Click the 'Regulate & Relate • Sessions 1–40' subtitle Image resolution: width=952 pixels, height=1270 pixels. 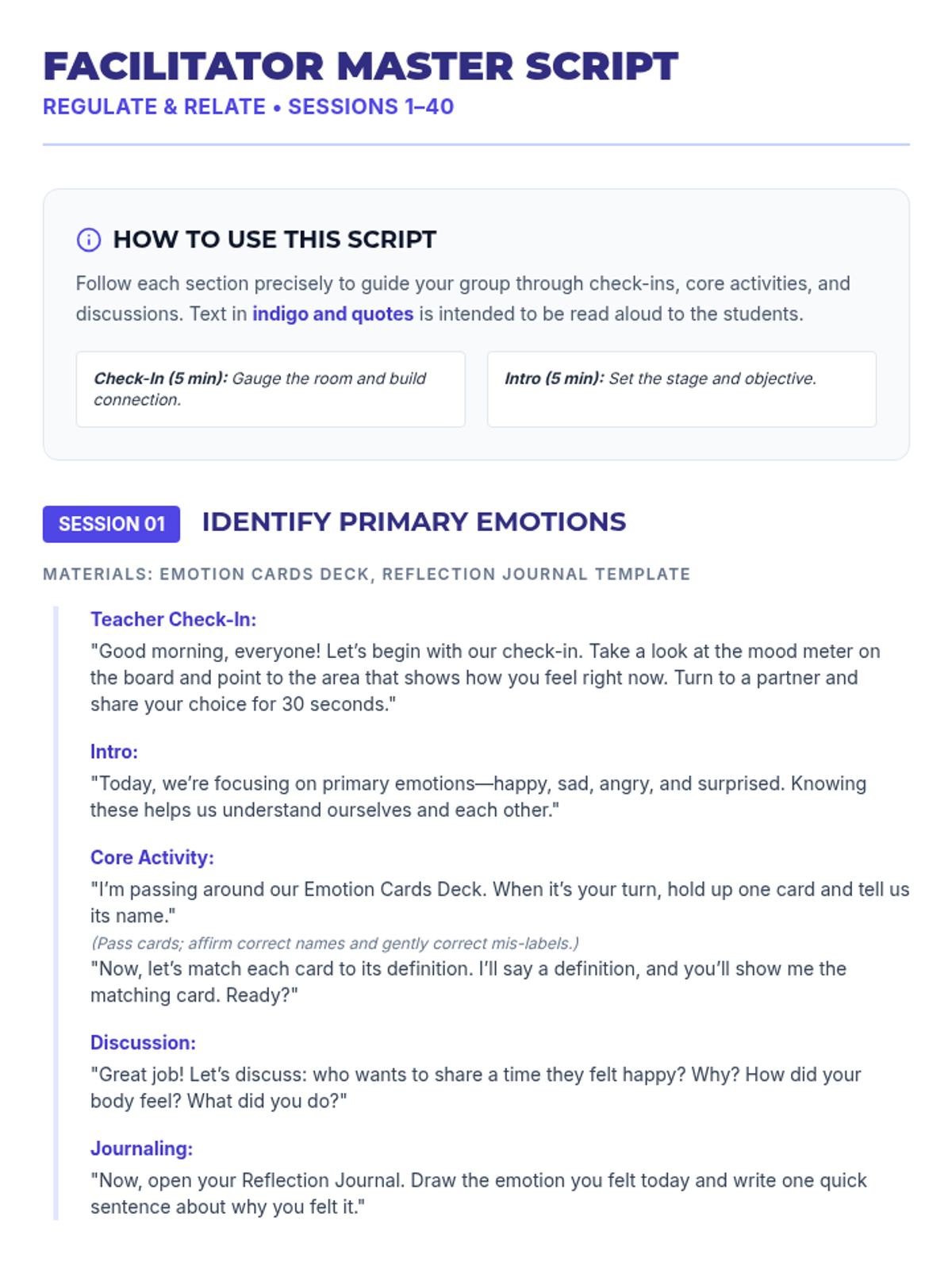point(248,107)
